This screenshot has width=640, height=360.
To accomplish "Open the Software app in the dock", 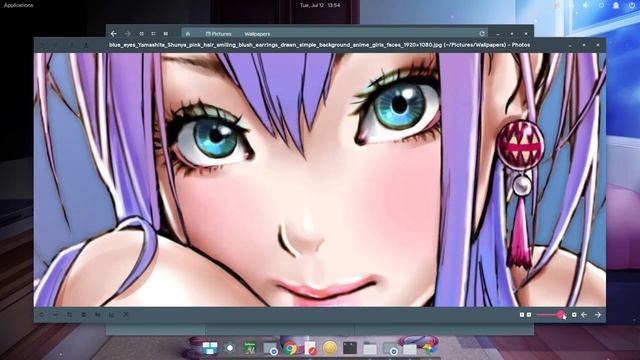I will pos(250,348).
